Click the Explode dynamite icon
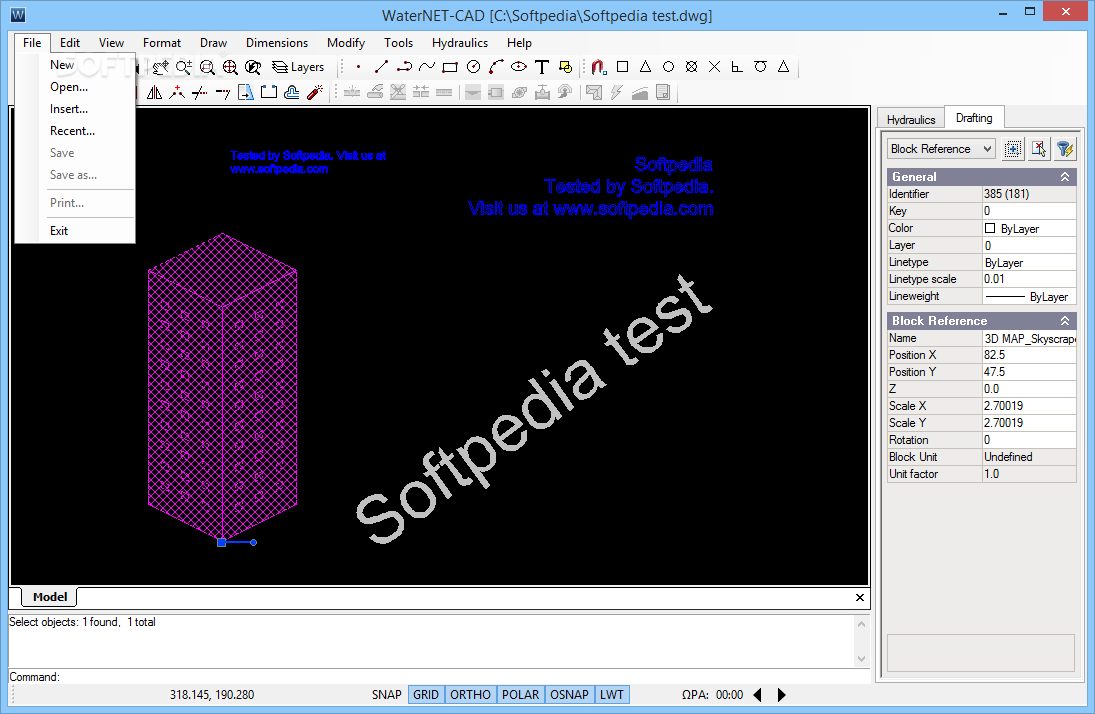Image resolution: width=1095 pixels, height=714 pixels. coord(315,92)
